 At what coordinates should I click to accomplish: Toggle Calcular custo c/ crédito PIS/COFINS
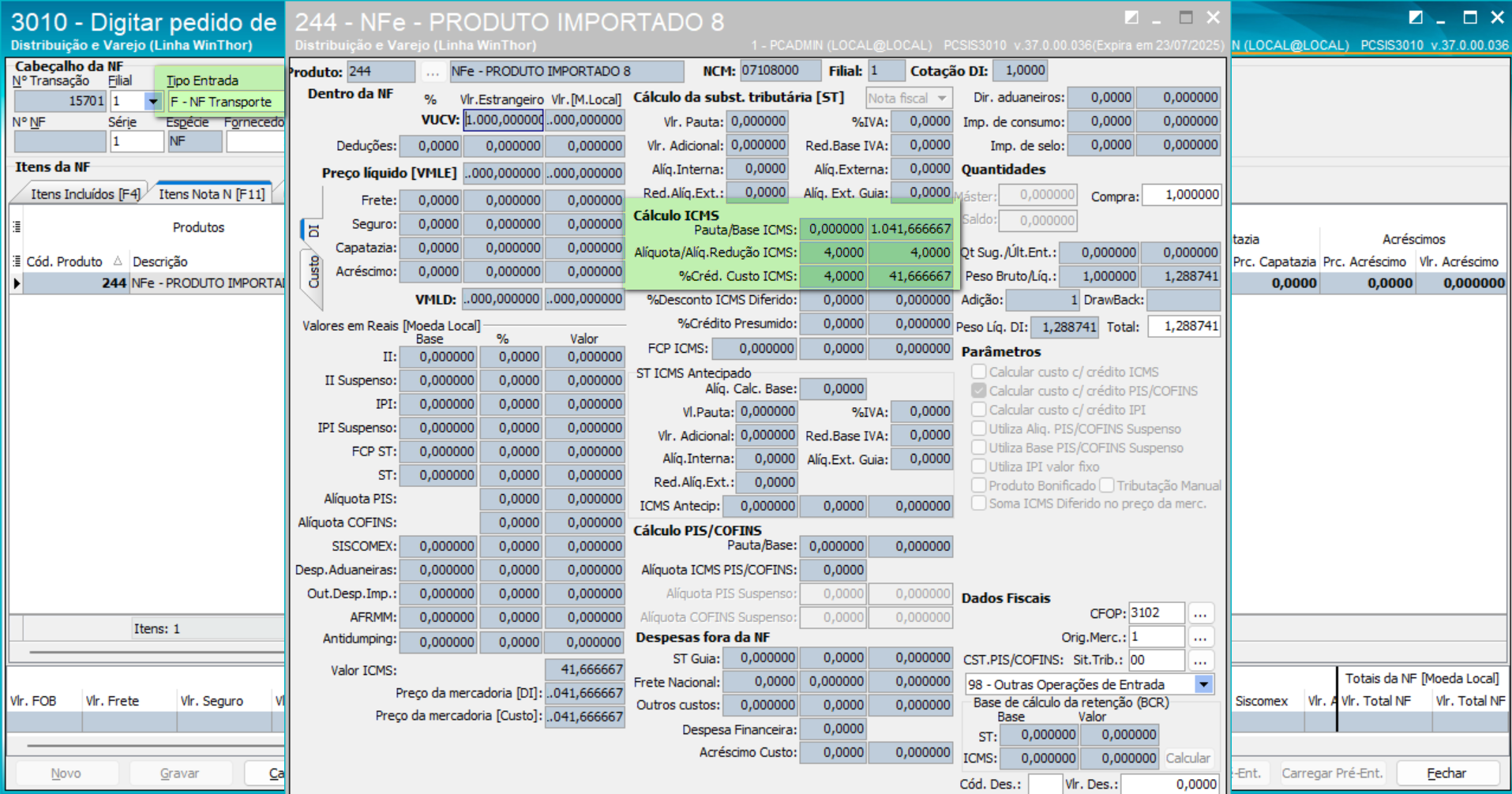(x=979, y=391)
